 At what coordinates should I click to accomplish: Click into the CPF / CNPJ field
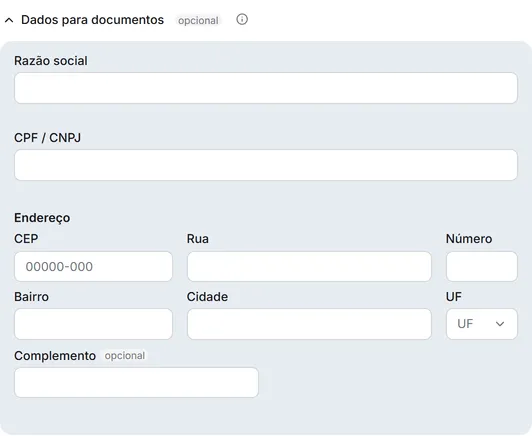click(x=266, y=165)
